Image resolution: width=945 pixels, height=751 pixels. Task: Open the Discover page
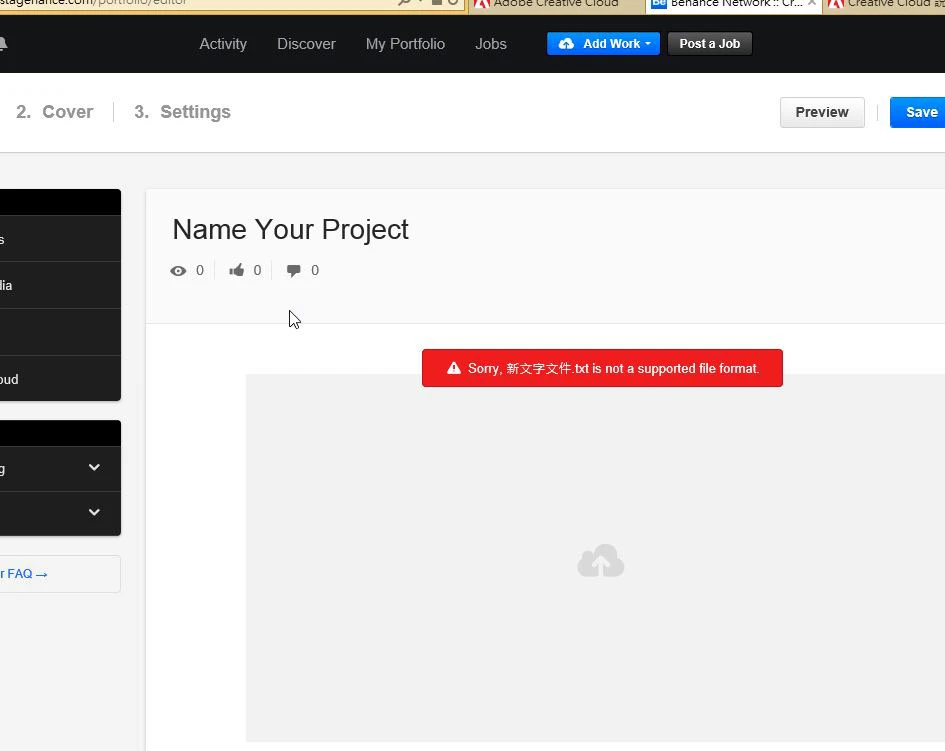click(x=306, y=44)
